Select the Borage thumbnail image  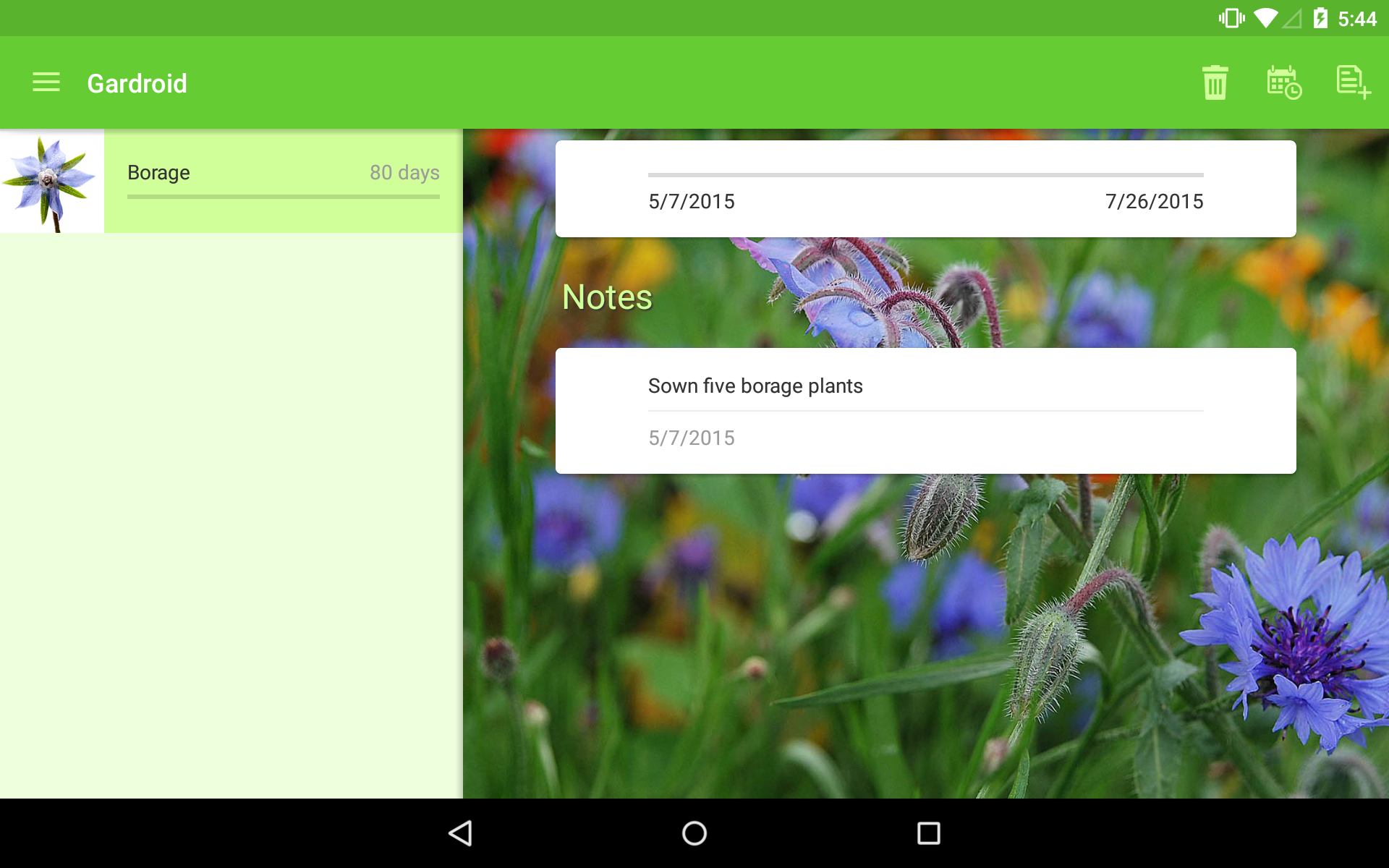[x=52, y=181]
